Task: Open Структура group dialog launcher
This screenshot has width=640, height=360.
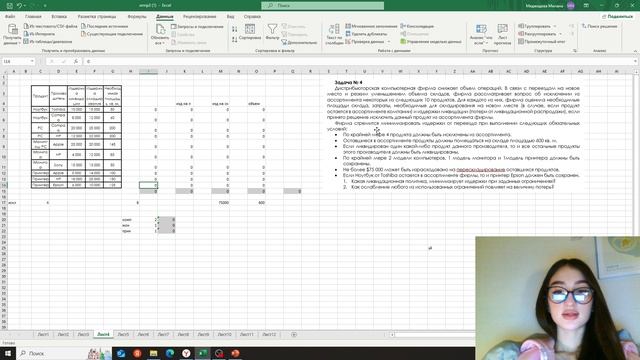Action: pos(575,51)
